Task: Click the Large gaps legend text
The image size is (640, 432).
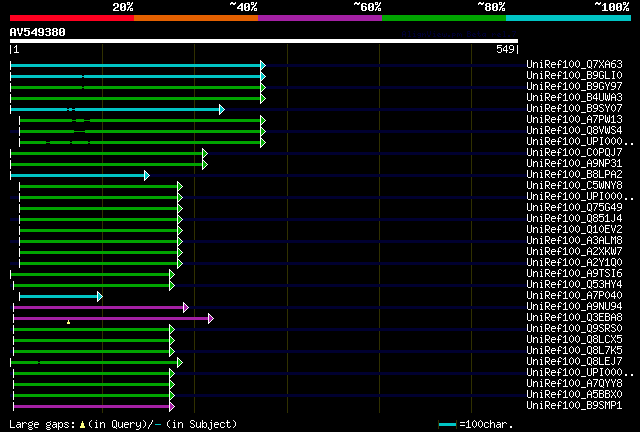Action: coord(42,425)
